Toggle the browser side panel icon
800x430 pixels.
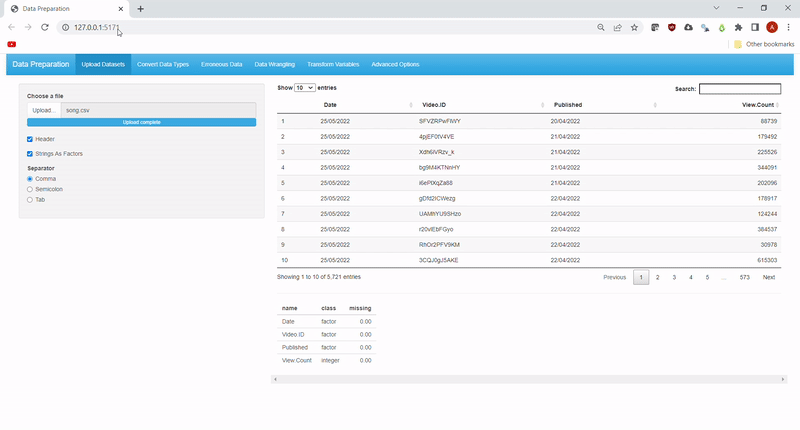click(x=755, y=28)
